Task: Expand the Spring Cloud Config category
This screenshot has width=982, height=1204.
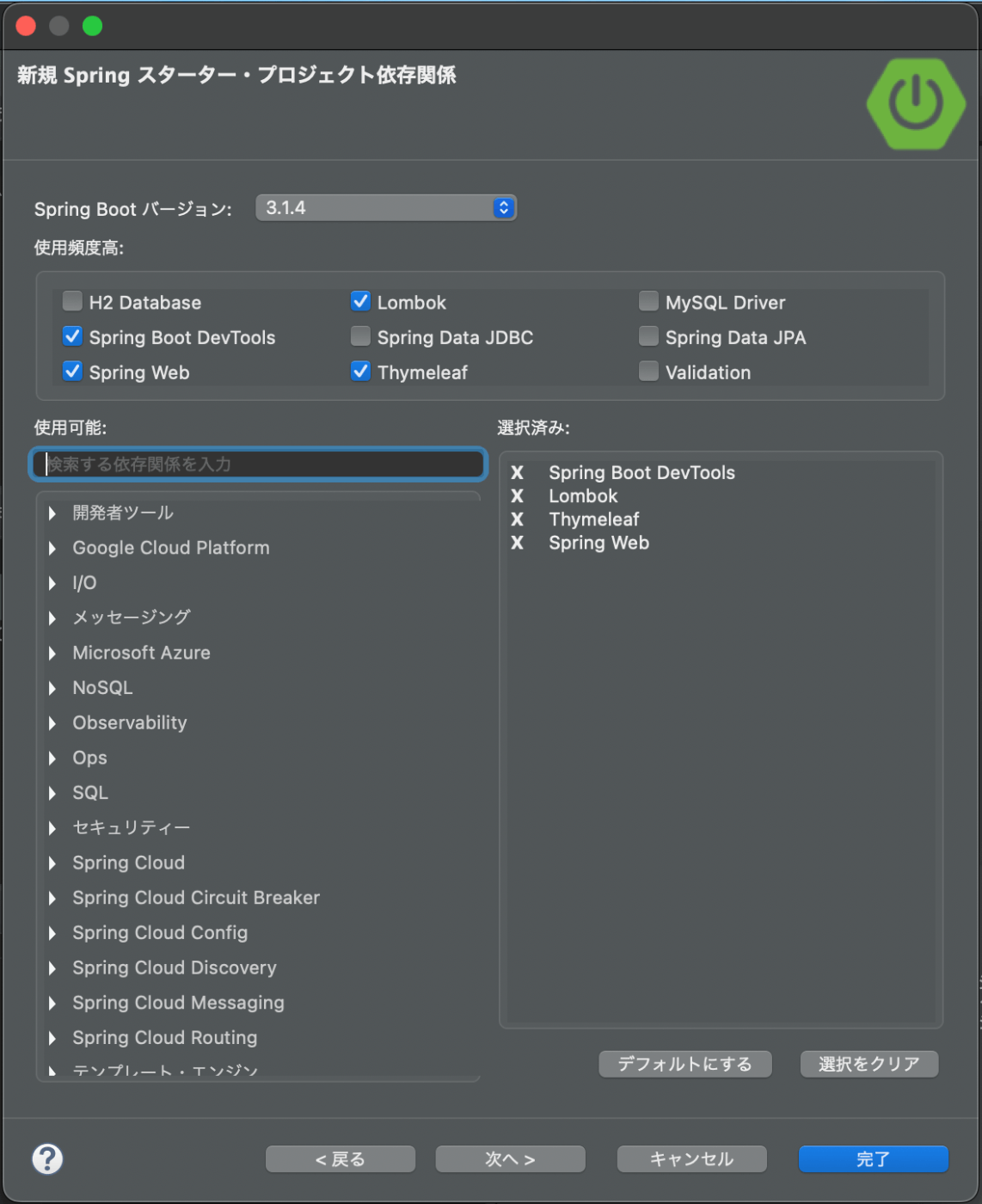Action: 52,933
